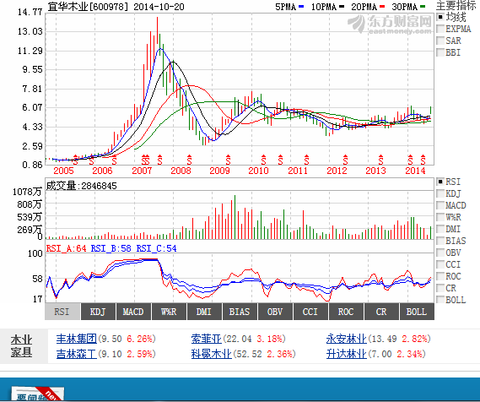Switch to the CCI bottom tab
This screenshot has width=480, height=402.
point(310,312)
